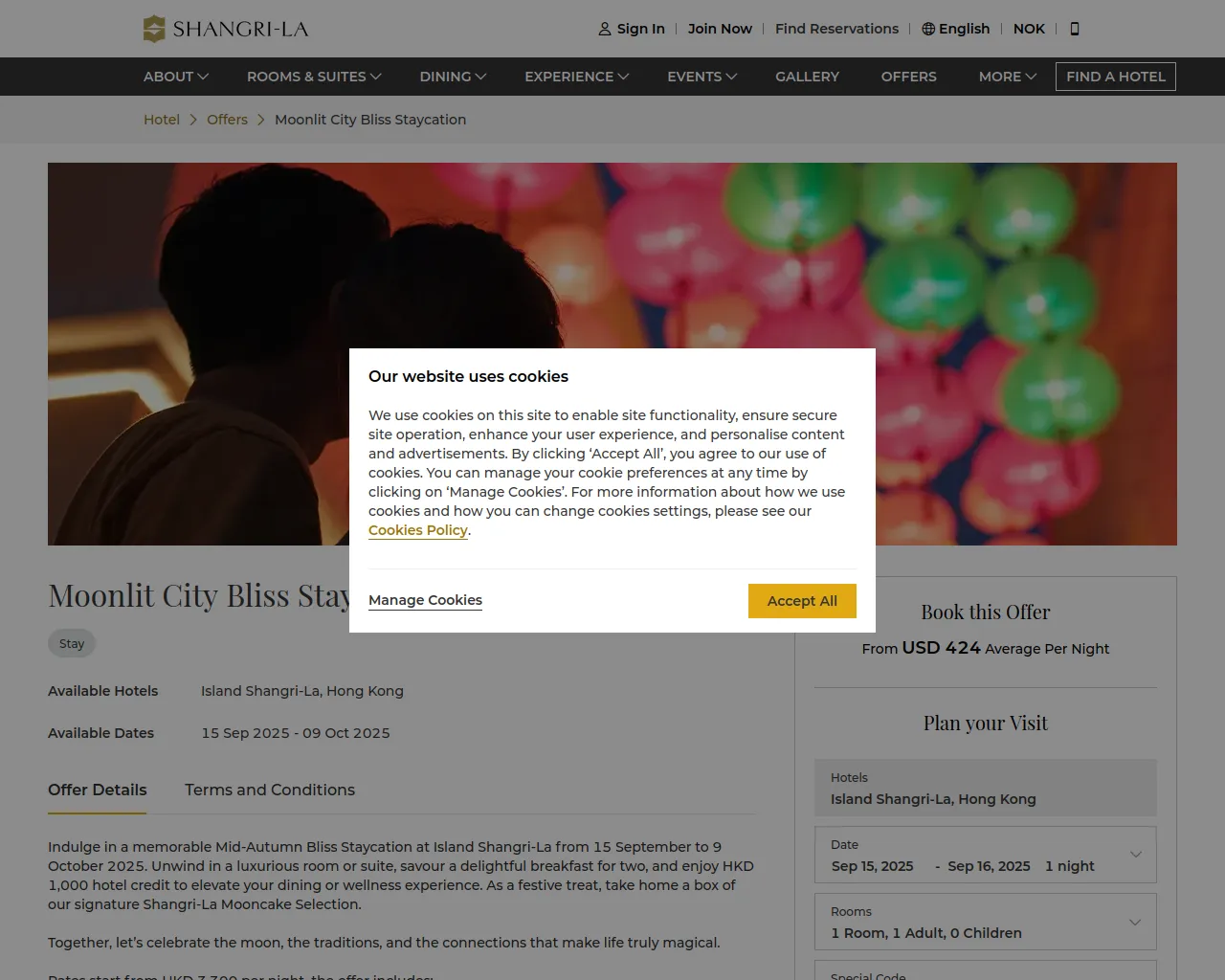Click the Sign In user icon
Image resolution: width=1225 pixels, height=980 pixels.
(x=605, y=29)
